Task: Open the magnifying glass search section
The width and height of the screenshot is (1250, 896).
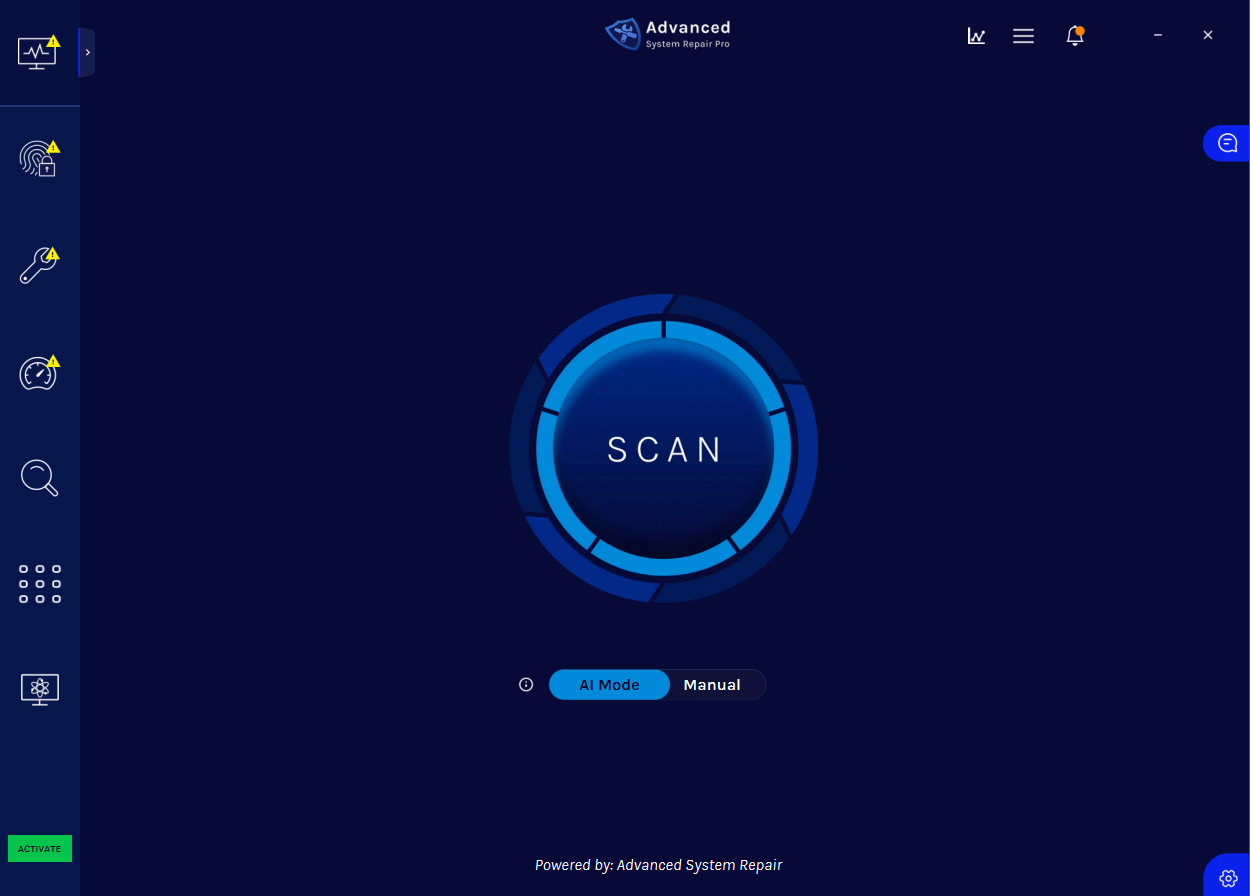Action: (39, 478)
